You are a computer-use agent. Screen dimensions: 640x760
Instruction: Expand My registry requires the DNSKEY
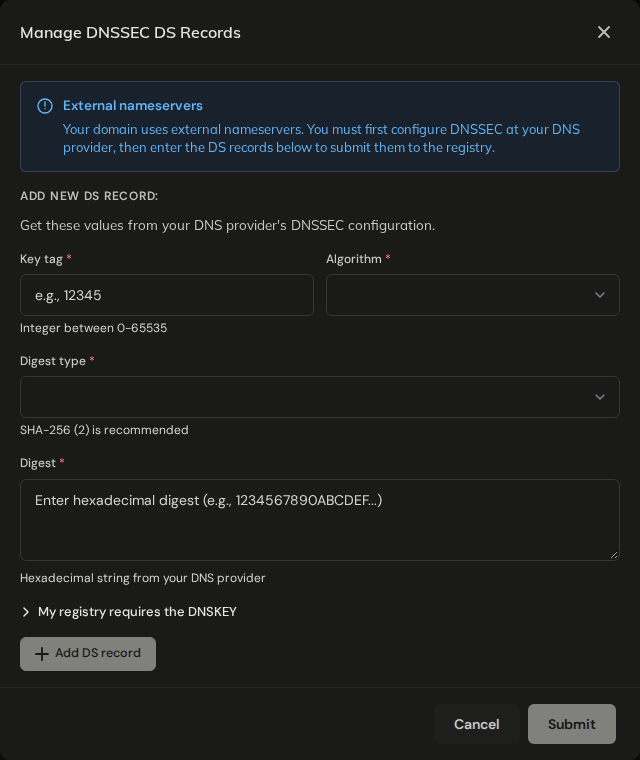[128, 612]
